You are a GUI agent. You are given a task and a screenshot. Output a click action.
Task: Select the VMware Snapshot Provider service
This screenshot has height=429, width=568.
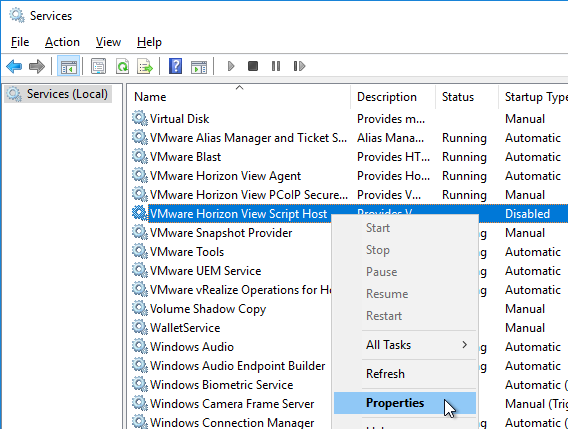[221, 233]
